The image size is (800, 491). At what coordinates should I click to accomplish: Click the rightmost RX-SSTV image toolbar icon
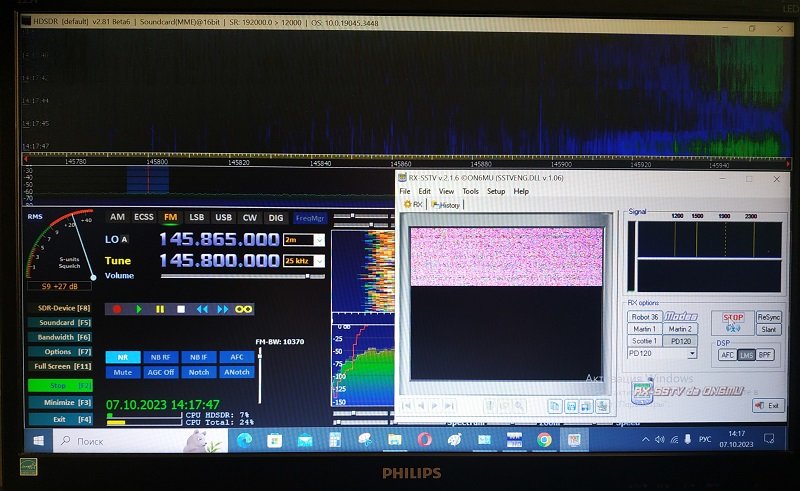603,406
